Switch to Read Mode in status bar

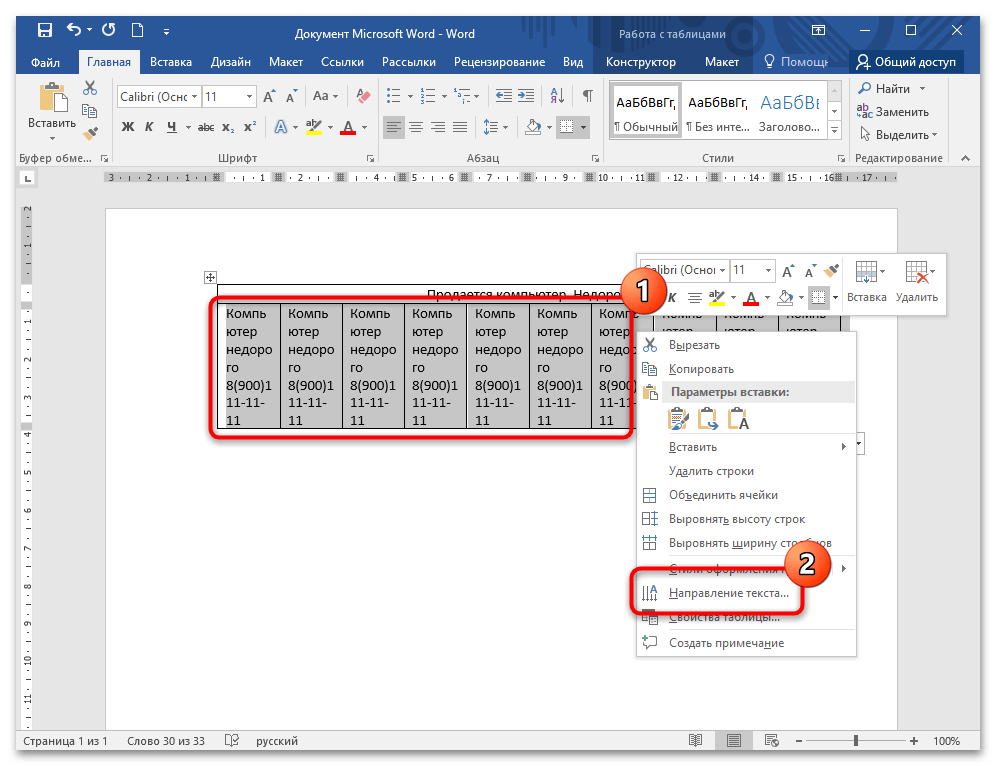pyautogui.click(x=696, y=740)
